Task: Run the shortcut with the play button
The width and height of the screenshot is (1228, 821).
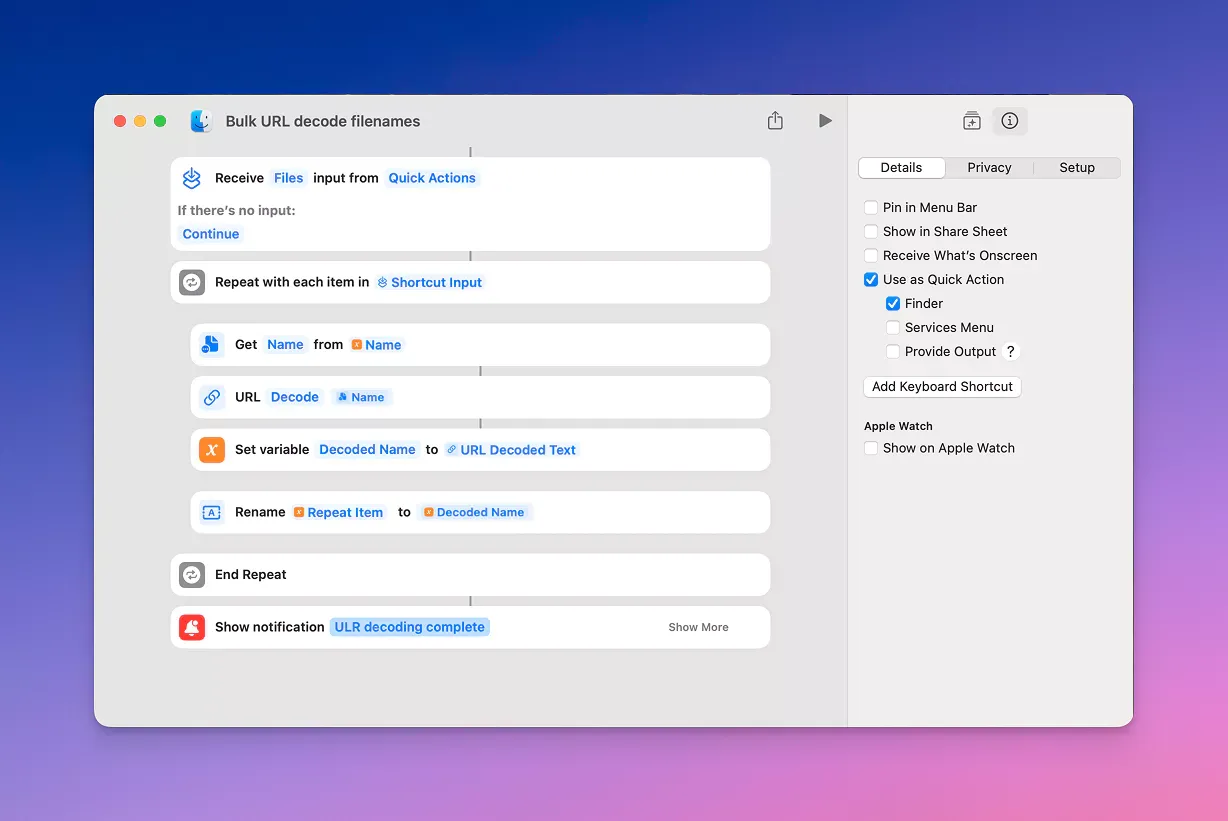Action: (824, 120)
